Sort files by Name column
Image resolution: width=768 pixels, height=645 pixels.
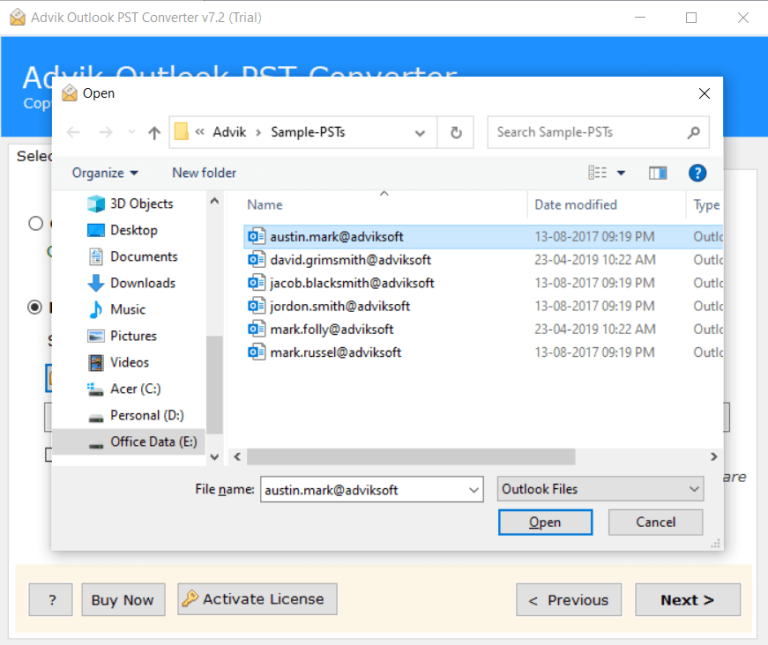tap(264, 205)
